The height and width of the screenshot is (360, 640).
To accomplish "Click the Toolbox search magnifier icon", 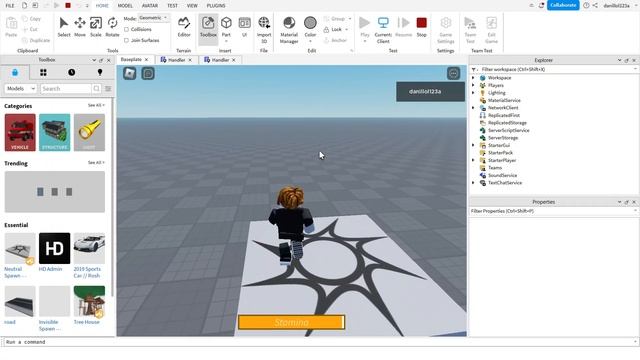I will [96, 89].
